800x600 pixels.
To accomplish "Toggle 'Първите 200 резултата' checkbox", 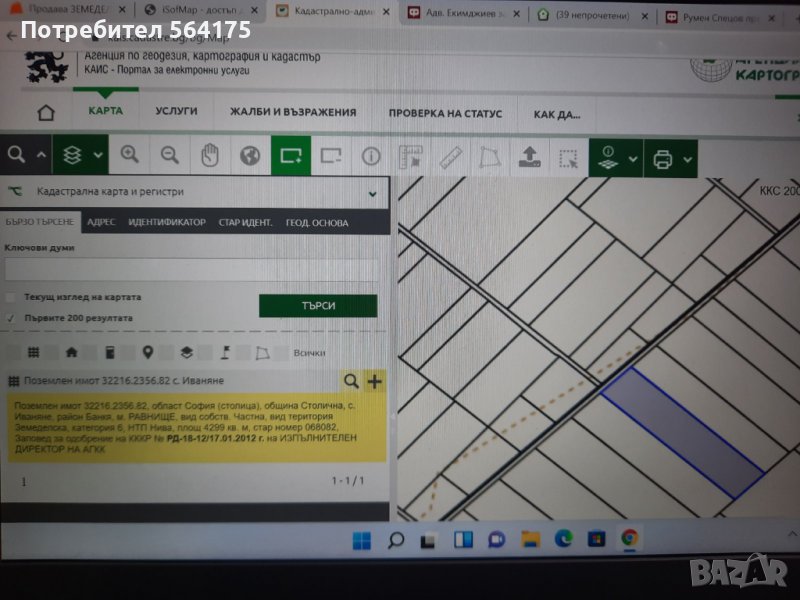I will 11,318.
